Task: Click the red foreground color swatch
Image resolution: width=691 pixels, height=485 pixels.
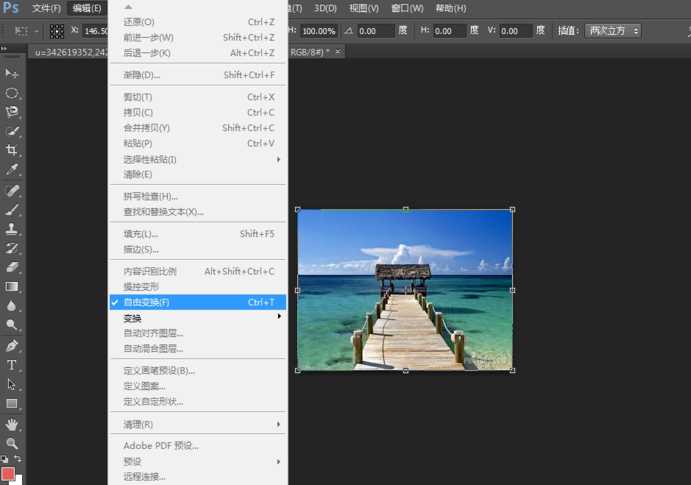Action: coord(8,473)
